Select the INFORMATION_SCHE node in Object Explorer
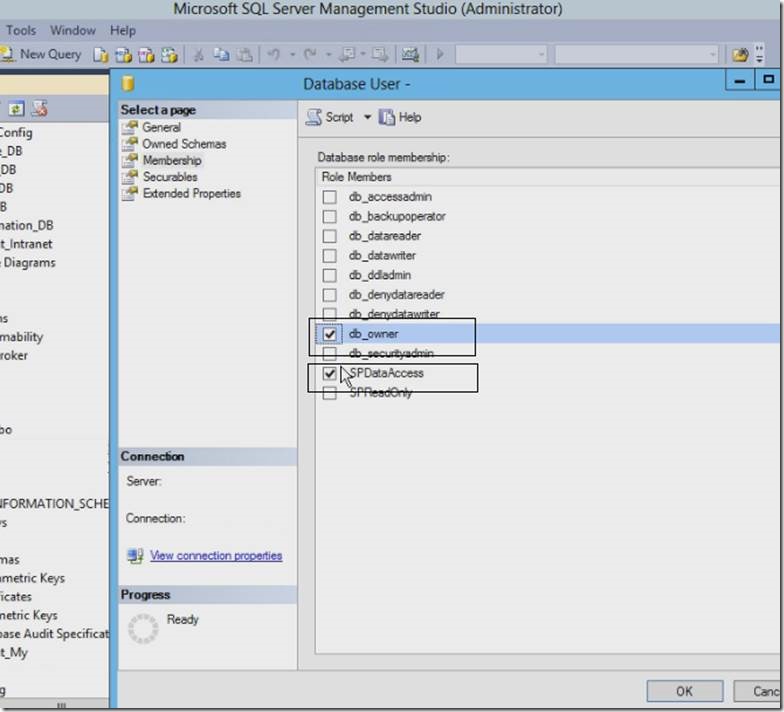The width and height of the screenshot is (784, 712). pyautogui.click(x=54, y=504)
